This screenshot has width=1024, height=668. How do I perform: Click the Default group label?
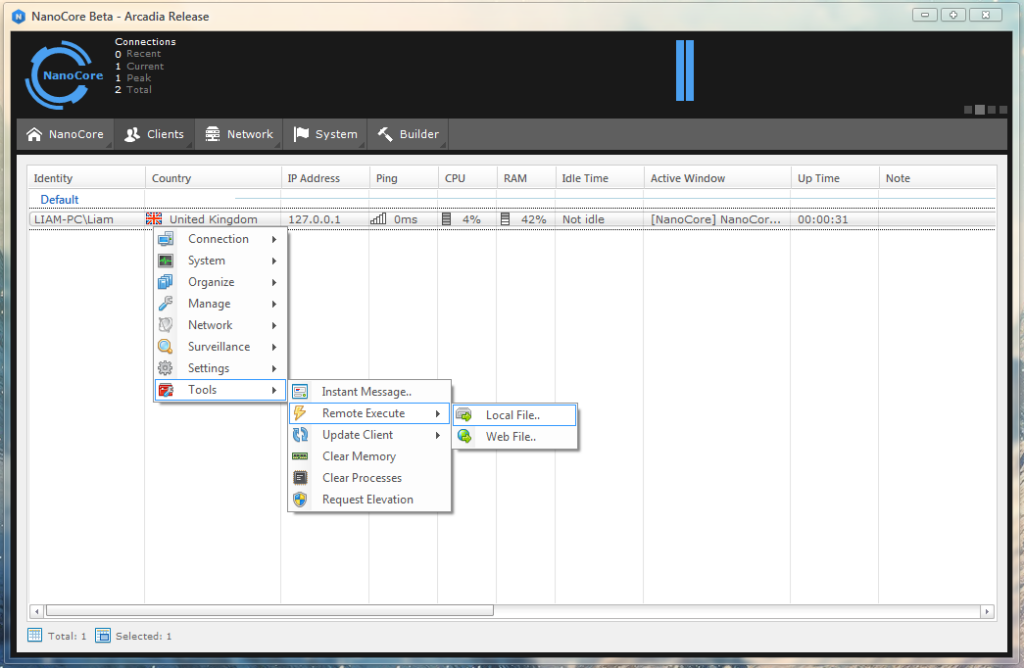pyautogui.click(x=59, y=200)
